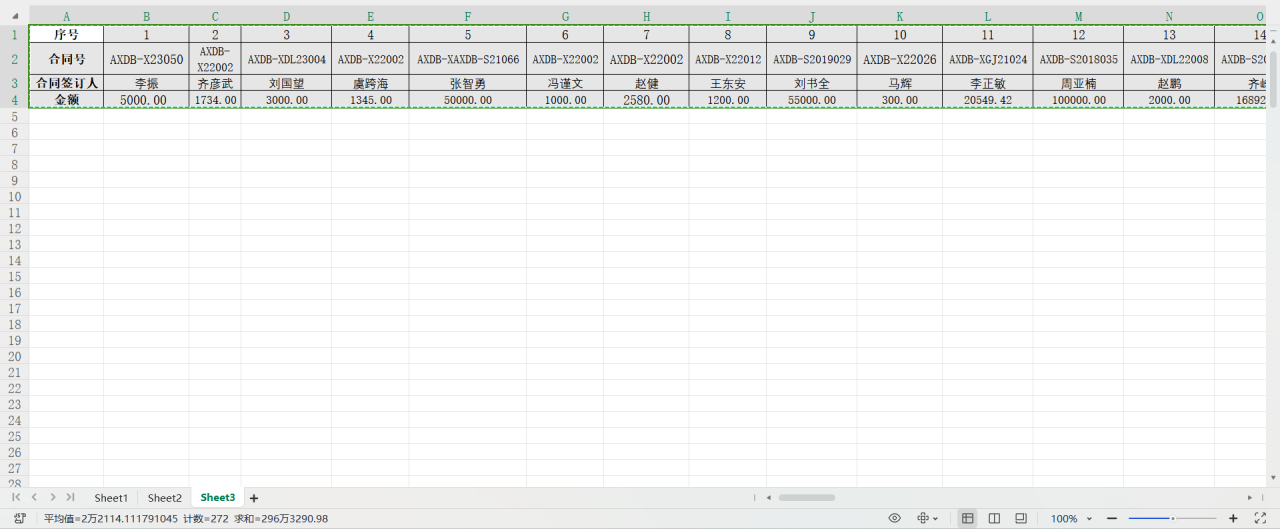Enter full screen mode via status bar icon
Screen dimensions: 1280x529
(x=1260, y=518)
